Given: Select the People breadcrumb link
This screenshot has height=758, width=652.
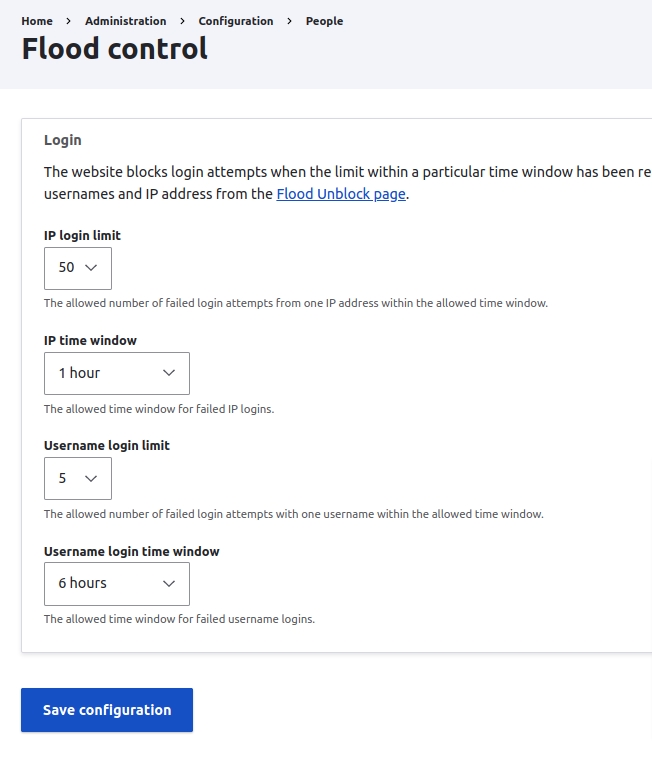Looking at the screenshot, I should click(324, 21).
